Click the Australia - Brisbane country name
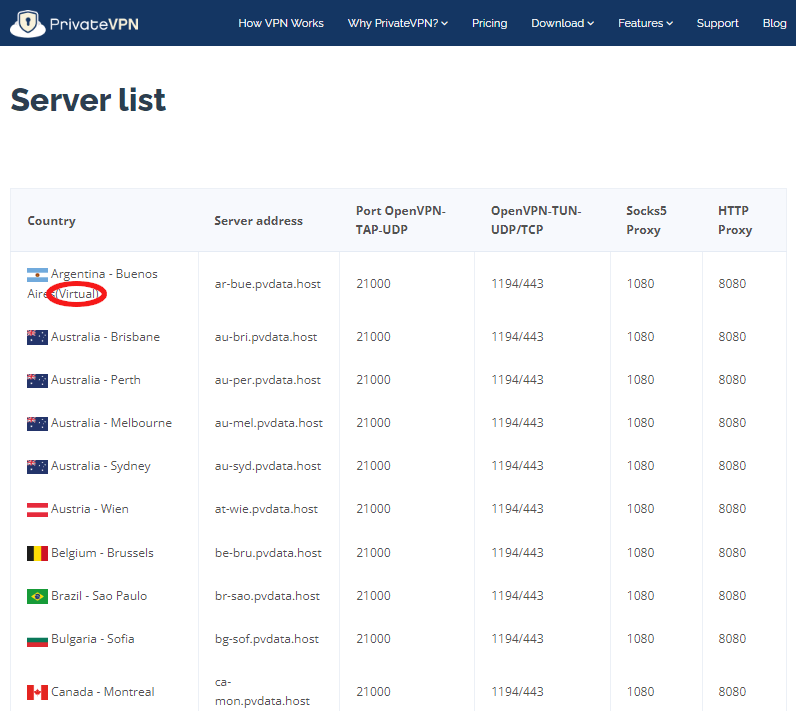Image resolution: width=796 pixels, height=711 pixels. click(105, 337)
